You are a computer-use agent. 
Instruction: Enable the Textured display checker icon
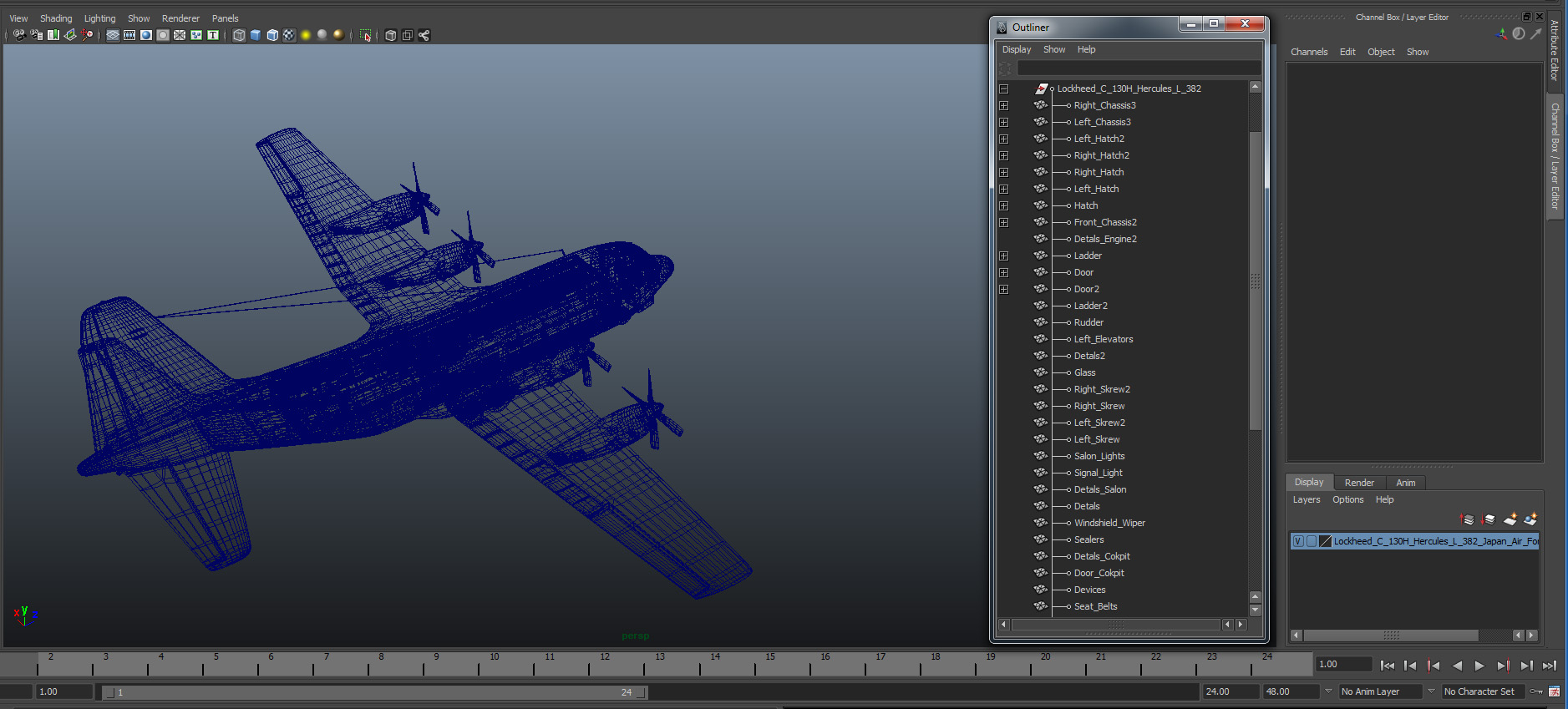[289, 35]
